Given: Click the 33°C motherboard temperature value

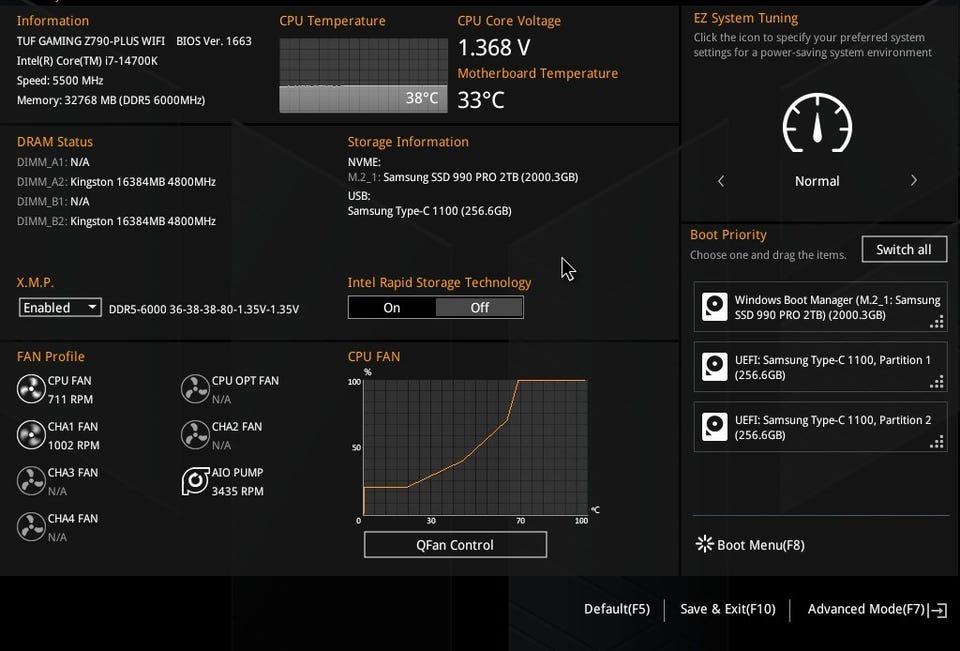Looking at the screenshot, I should coord(481,100).
